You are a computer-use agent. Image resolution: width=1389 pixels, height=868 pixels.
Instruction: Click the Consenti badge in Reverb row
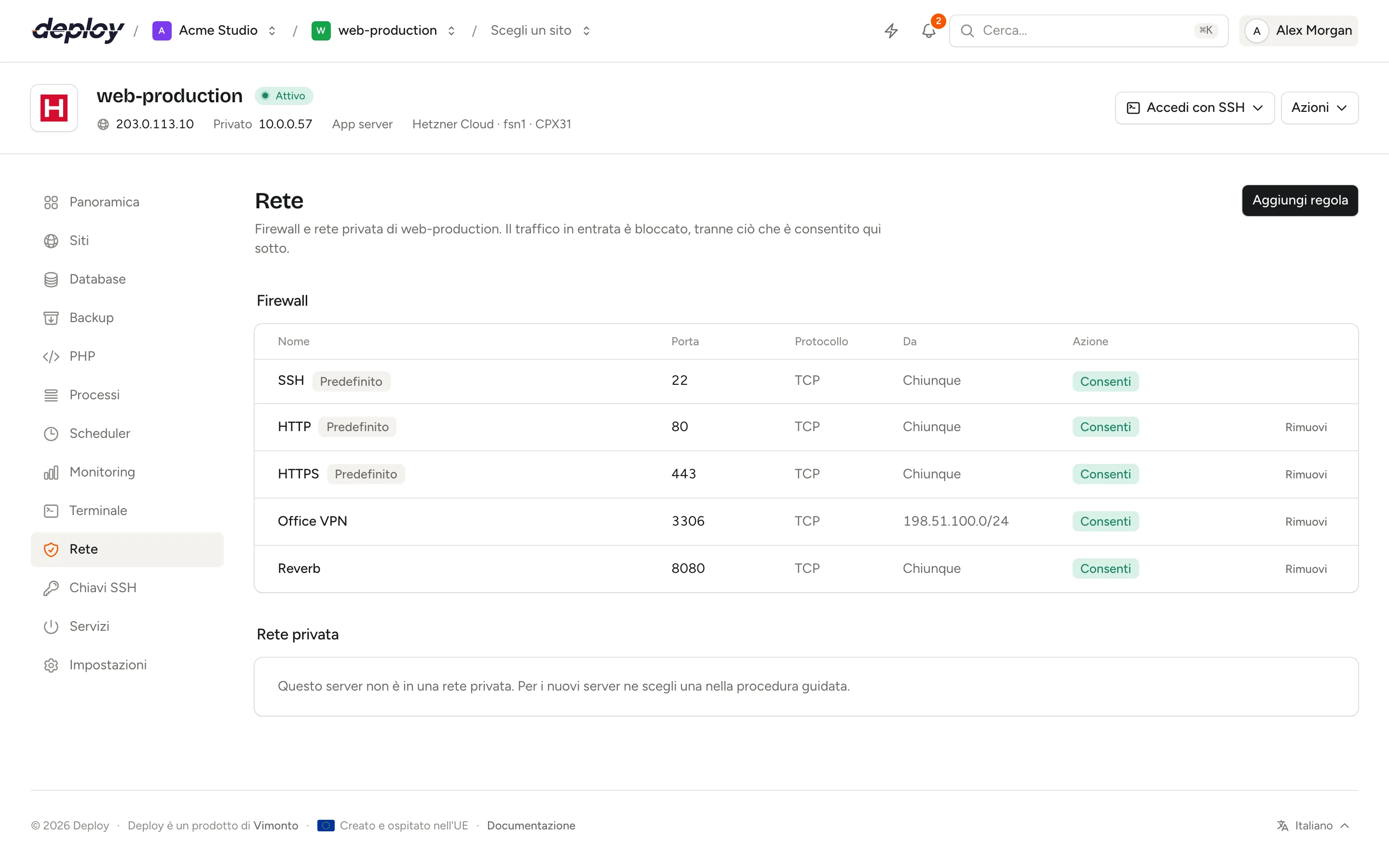1105,569
